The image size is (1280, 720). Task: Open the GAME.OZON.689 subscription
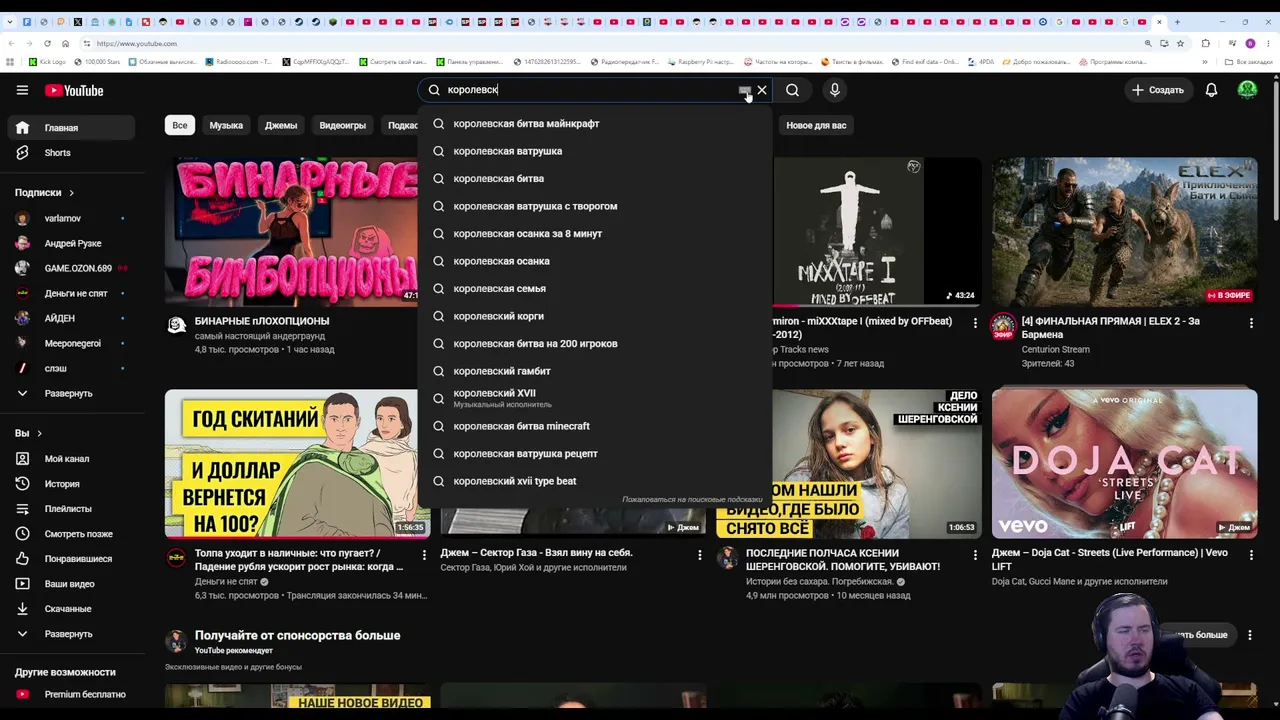click(x=72, y=268)
